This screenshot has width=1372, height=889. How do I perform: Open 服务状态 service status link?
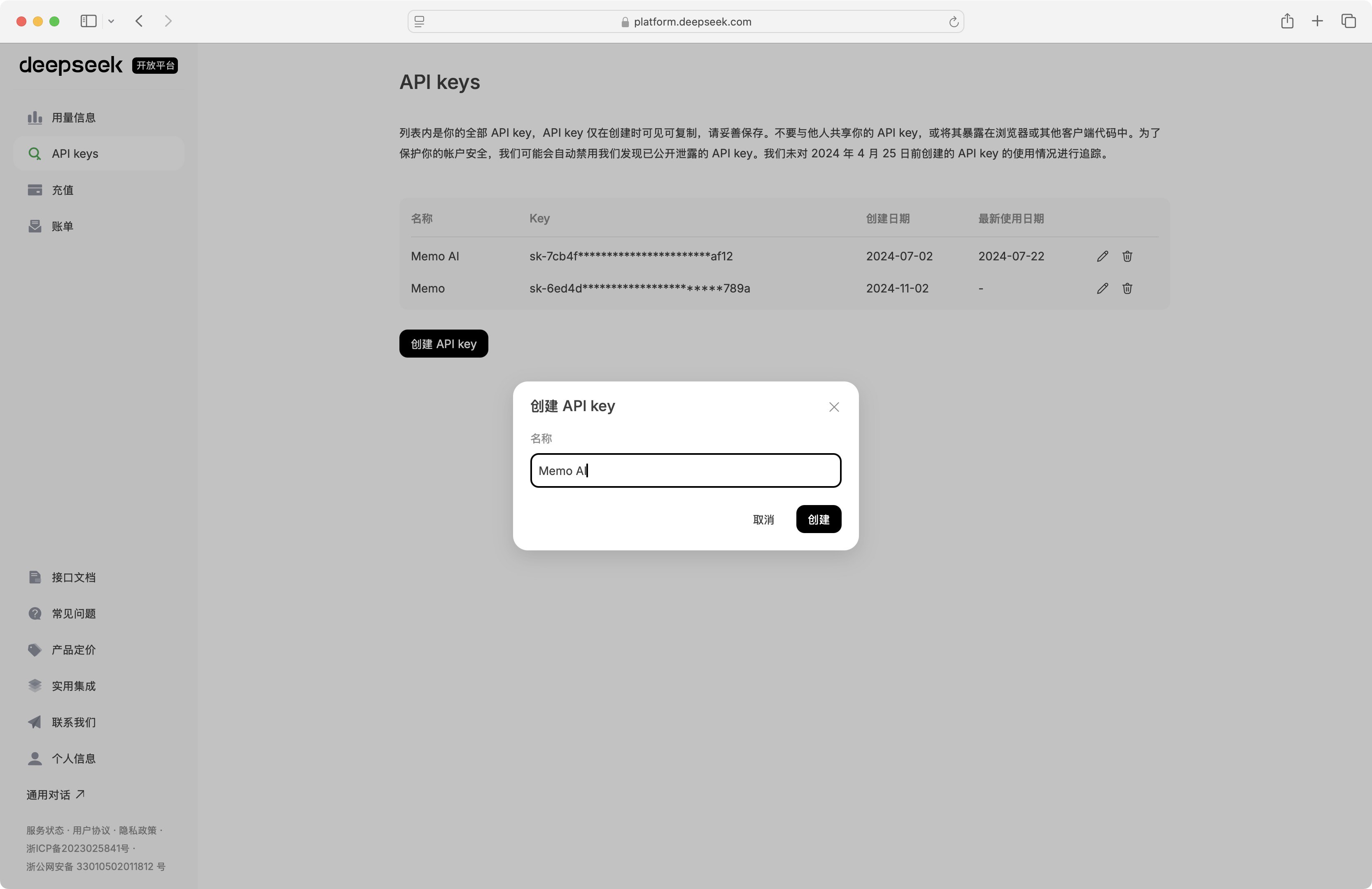[45, 831]
